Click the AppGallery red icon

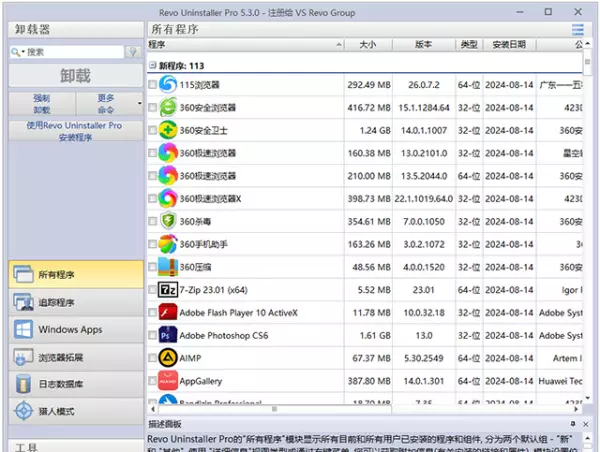click(x=168, y=381)
